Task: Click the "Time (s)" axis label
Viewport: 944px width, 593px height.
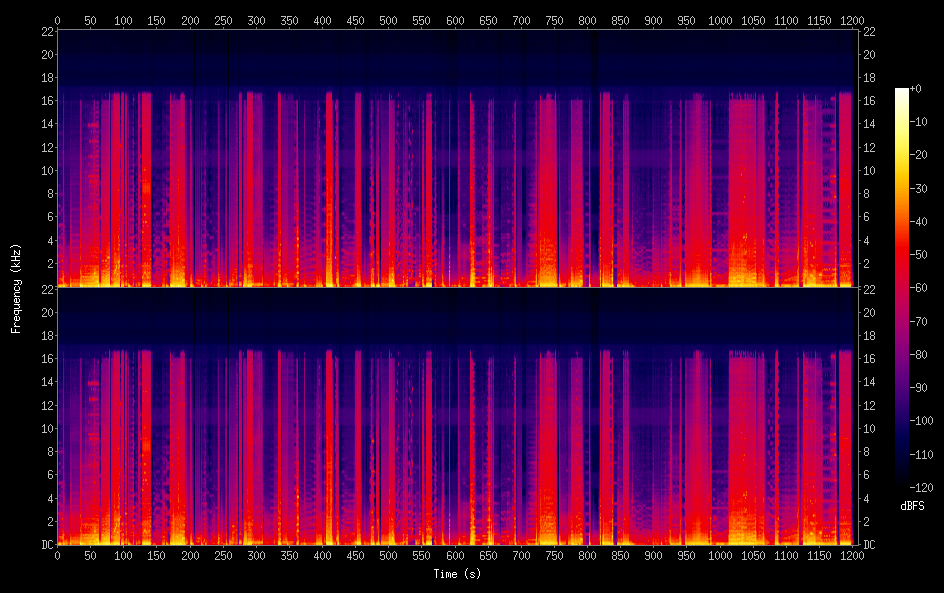Action: click(x=456, y=574)
